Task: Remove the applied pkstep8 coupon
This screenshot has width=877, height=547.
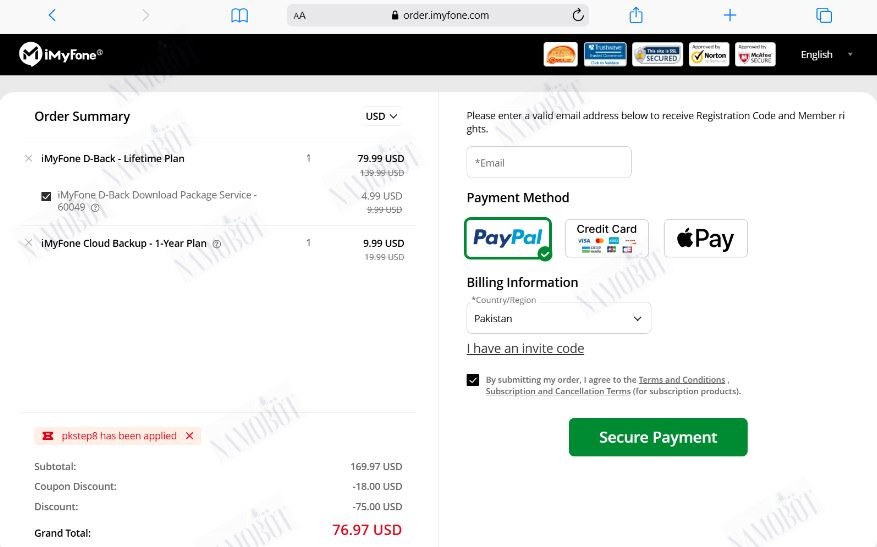Action: pos(190,436)
